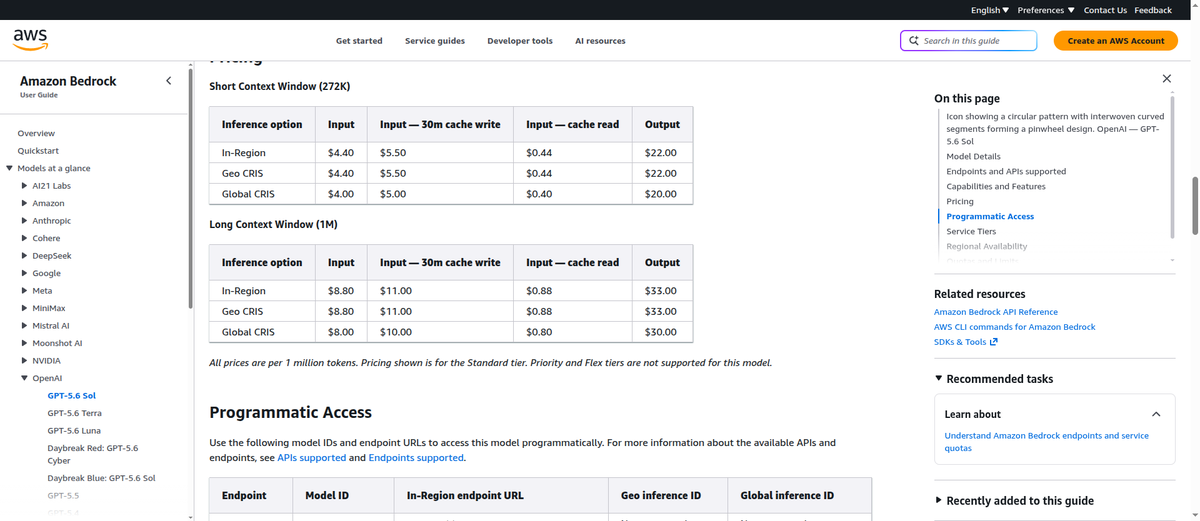The height and width of the screenshot is (521, 1200).
Task: Click the Feedback link
Action: 1153,10
